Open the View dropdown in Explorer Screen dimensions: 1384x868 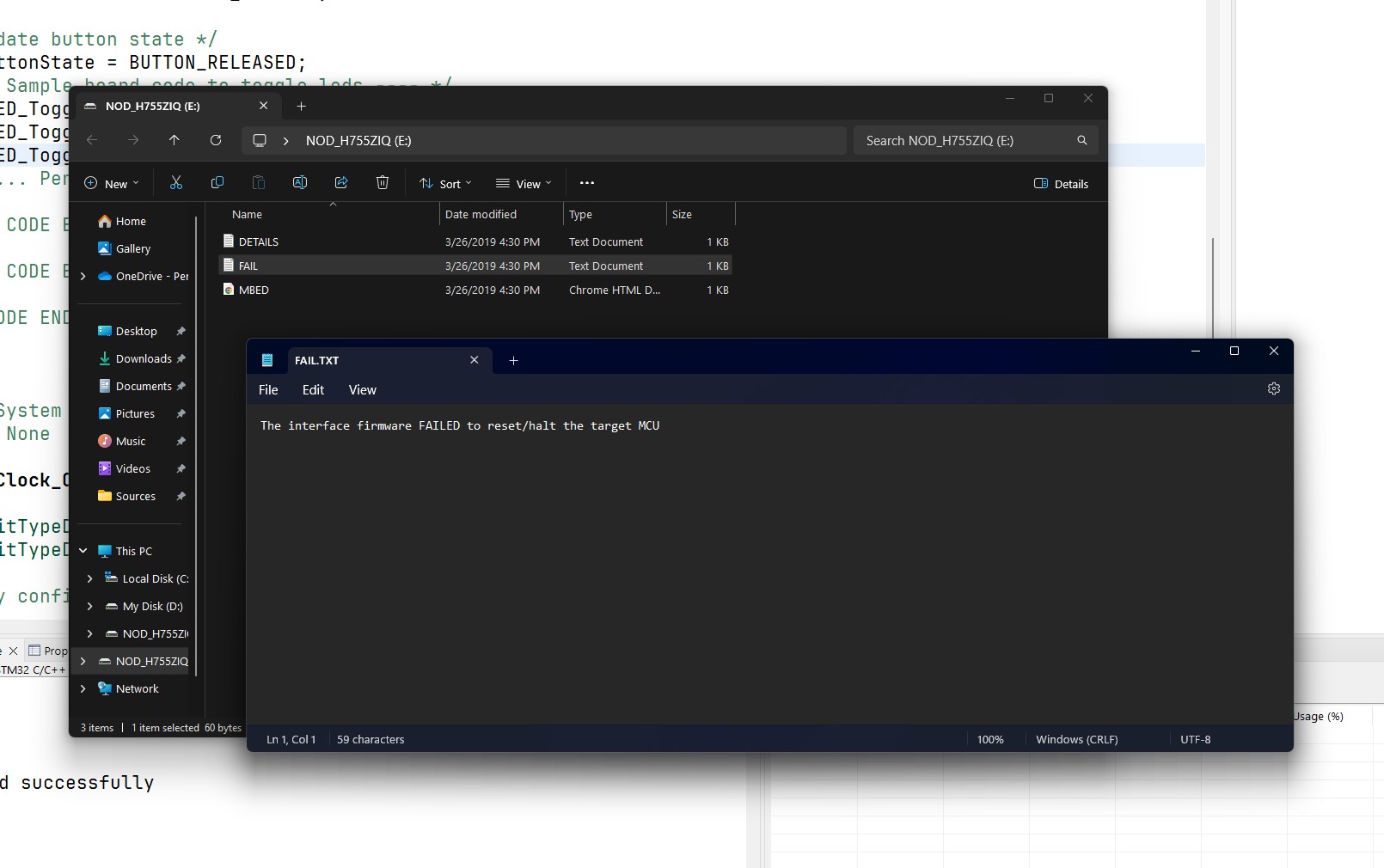pos(524,184)
